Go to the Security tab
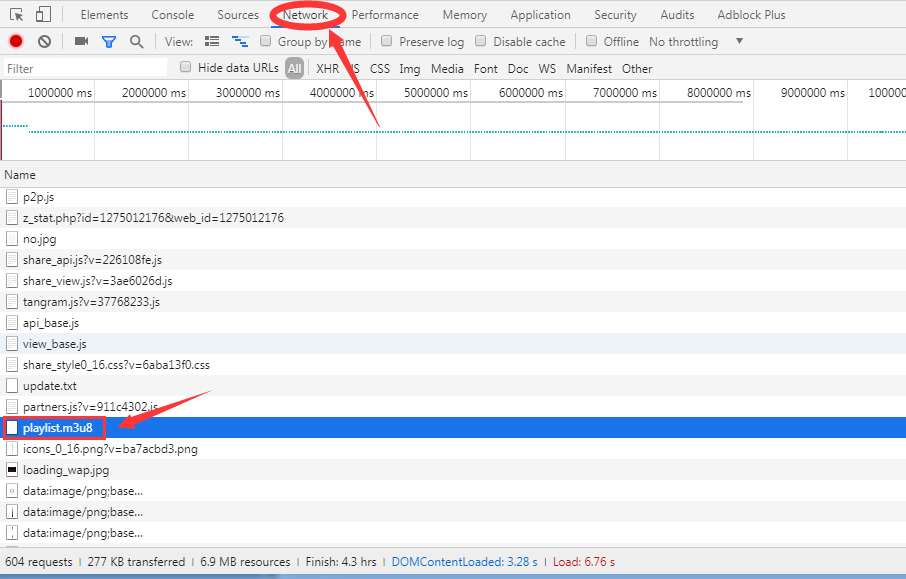Image resolution: width=906 pixels, height=579 pixels. pyautogui.click(x=615, y=15)
